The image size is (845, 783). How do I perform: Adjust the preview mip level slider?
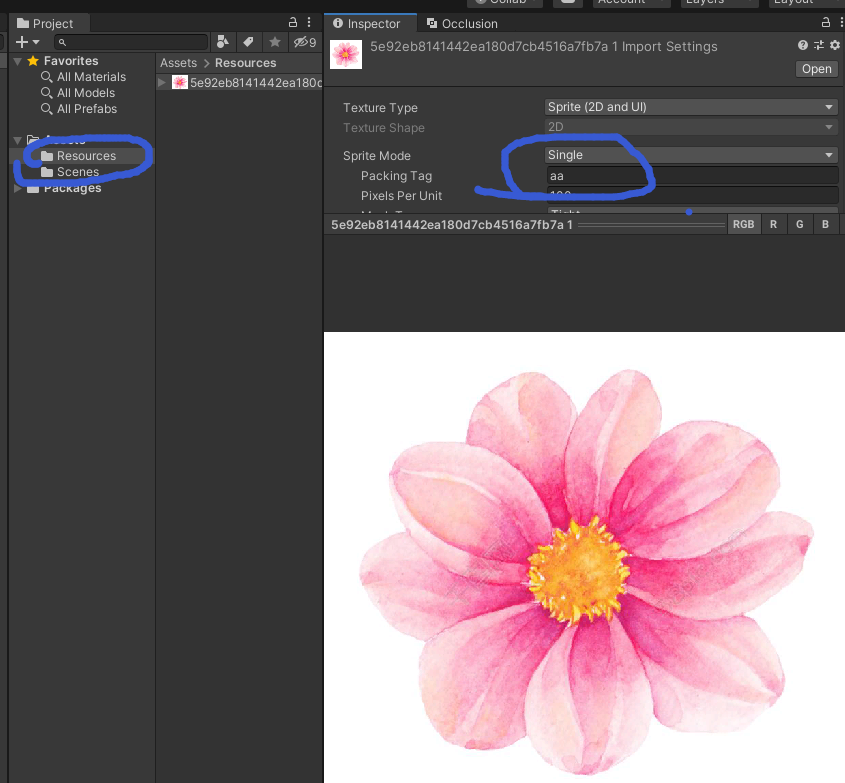click(652, 225)
